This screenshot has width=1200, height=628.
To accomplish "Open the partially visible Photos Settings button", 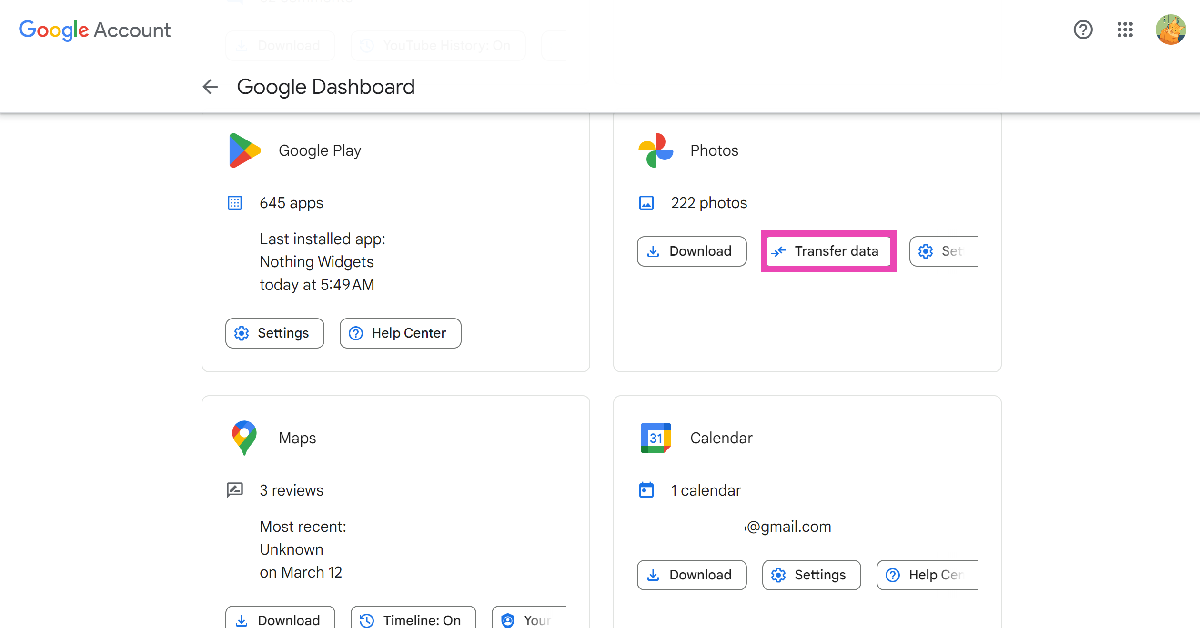I will click(x=943, y=251).
